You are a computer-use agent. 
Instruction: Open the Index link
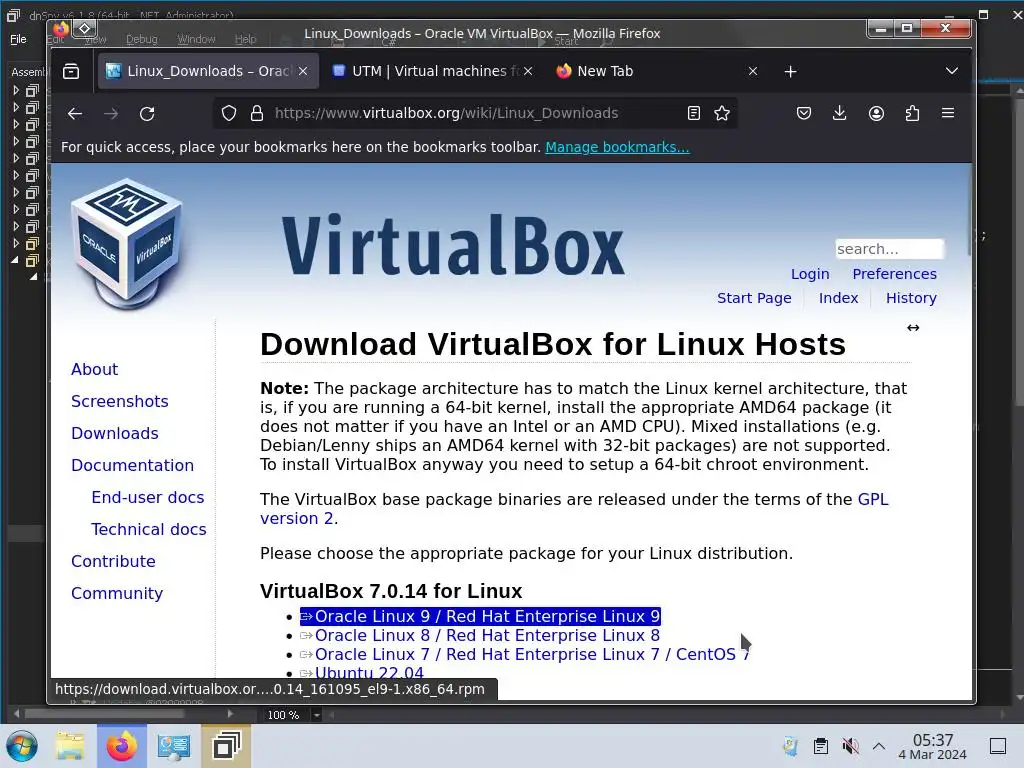[839, 298]
